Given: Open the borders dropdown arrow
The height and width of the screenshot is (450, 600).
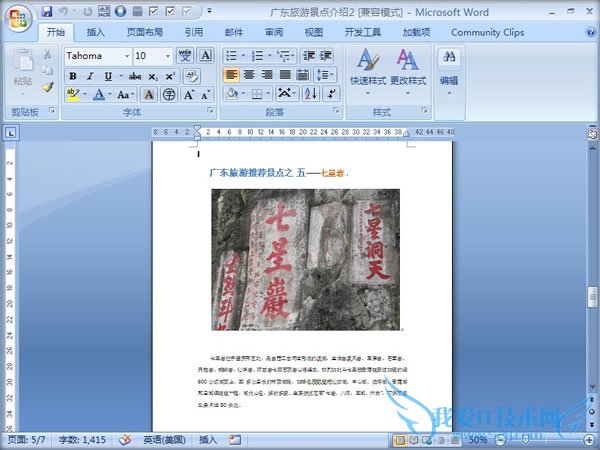Looking at the screenshot, I should 268,94.
